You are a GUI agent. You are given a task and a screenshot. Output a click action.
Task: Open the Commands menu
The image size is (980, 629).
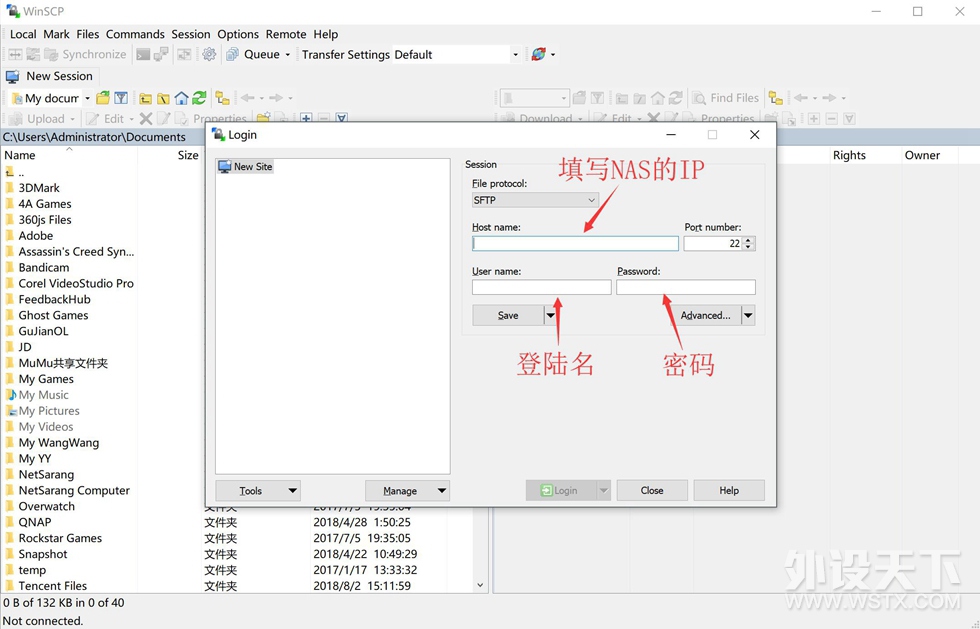click(x=135, y=34)
